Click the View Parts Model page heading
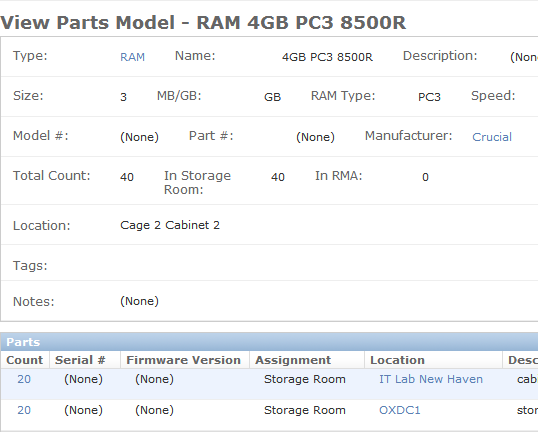The width and height of the screenshot is (538, 432). click(x=203, y=23)
